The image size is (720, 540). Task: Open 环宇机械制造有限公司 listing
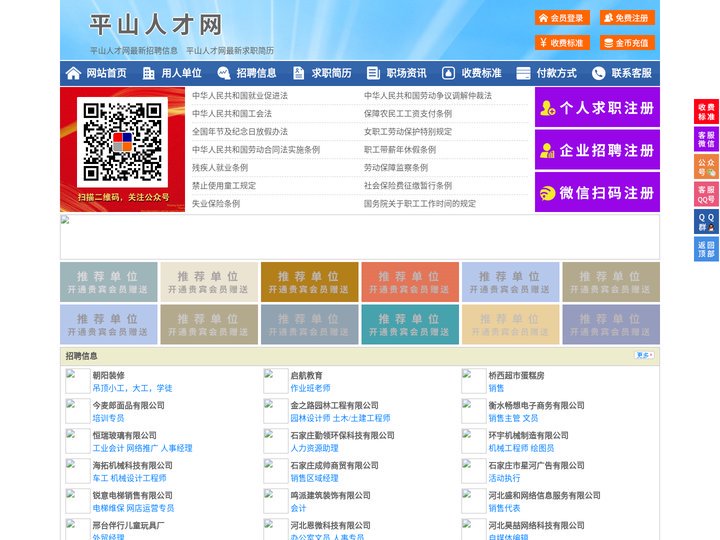click(x=529, y=435)
